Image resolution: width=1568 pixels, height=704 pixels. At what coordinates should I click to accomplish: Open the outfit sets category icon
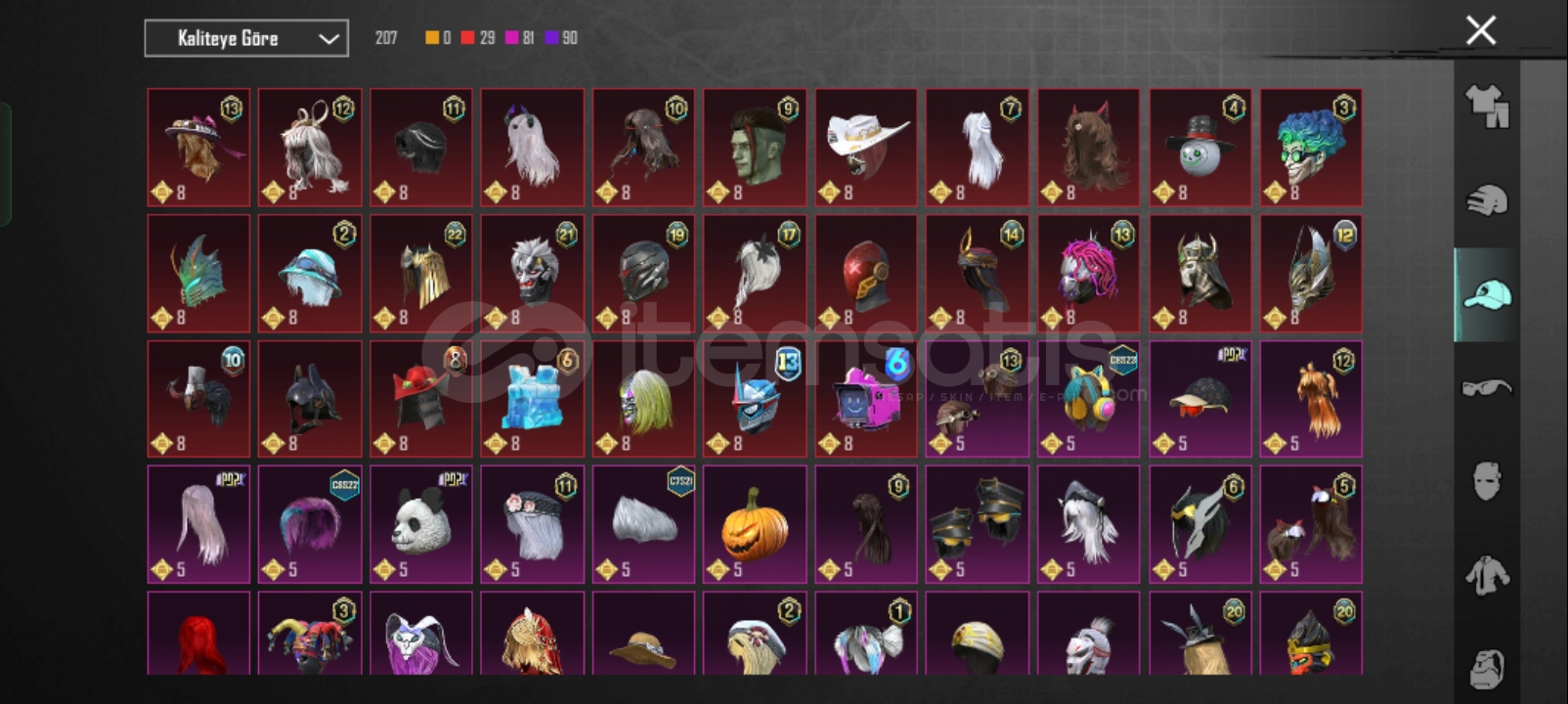pyautogui.click(x=1487, y=106)
